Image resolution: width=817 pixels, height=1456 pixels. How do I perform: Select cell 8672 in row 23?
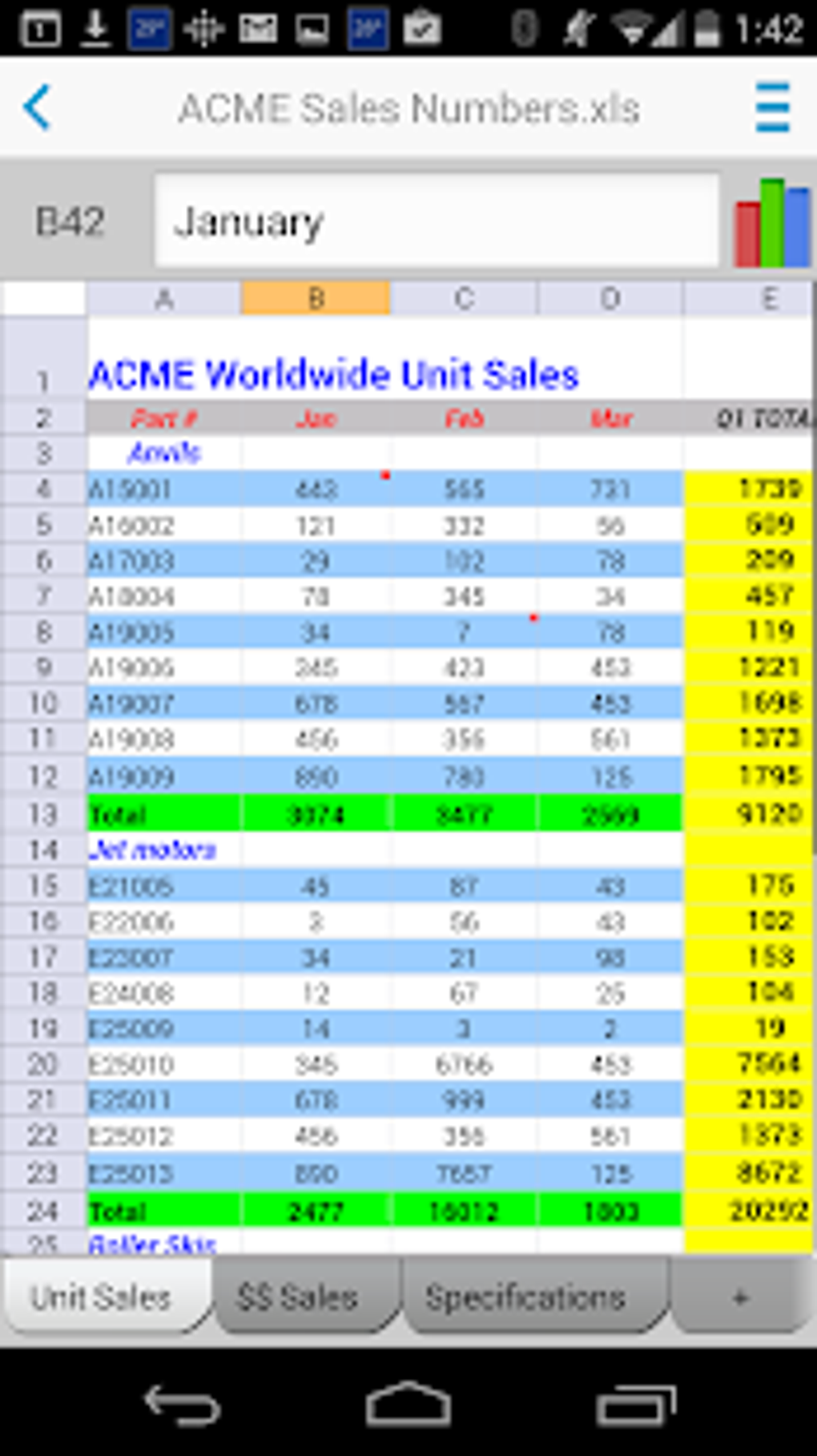(750, 1173)
